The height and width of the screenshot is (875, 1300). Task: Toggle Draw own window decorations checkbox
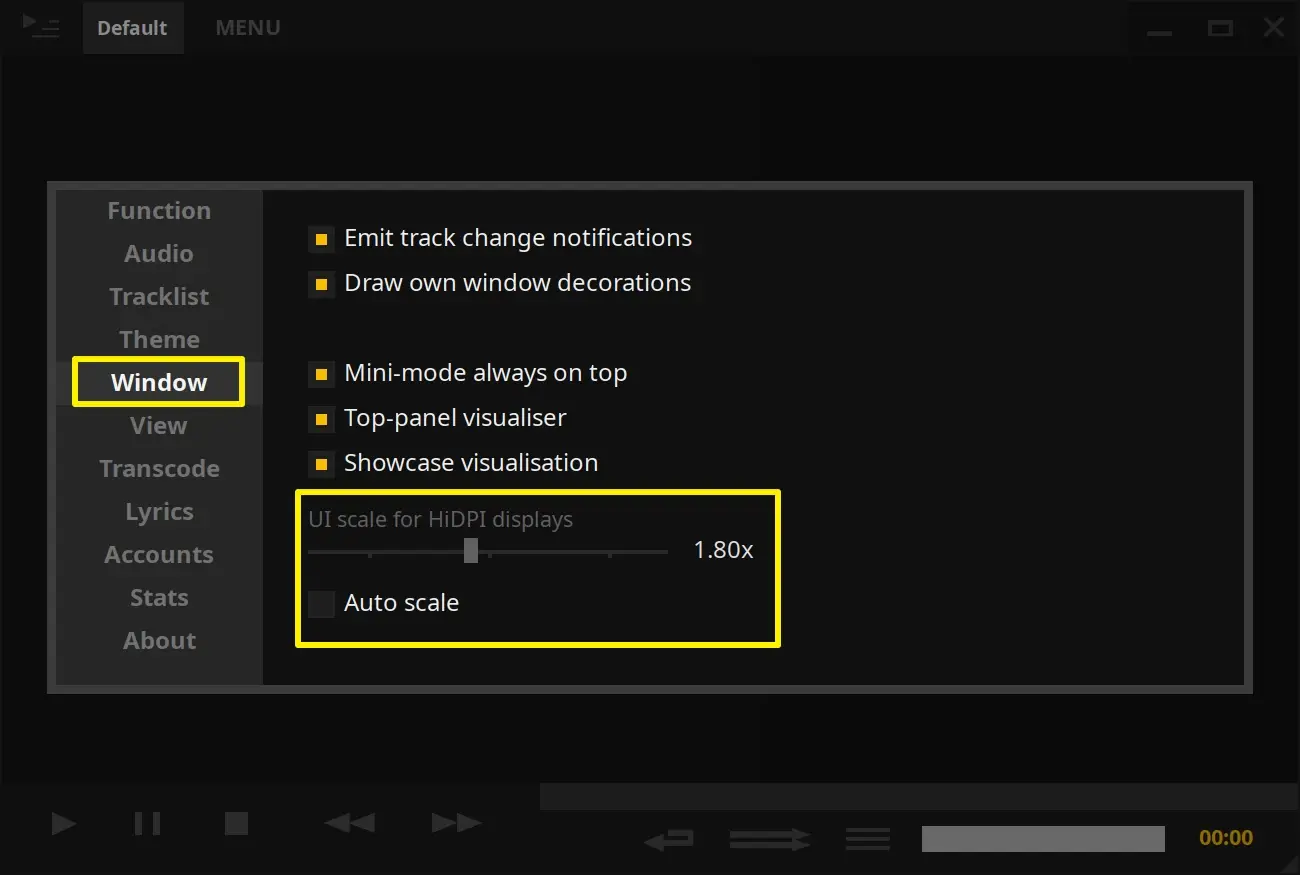click(321, 284)
